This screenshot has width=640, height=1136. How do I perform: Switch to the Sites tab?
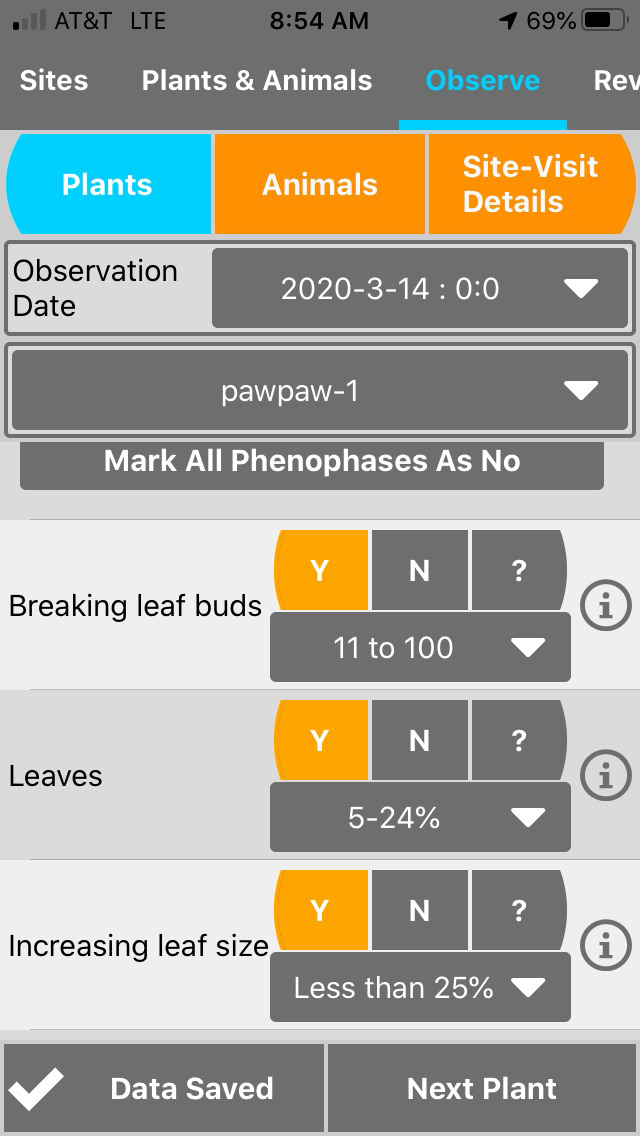(x=54, y=81)
